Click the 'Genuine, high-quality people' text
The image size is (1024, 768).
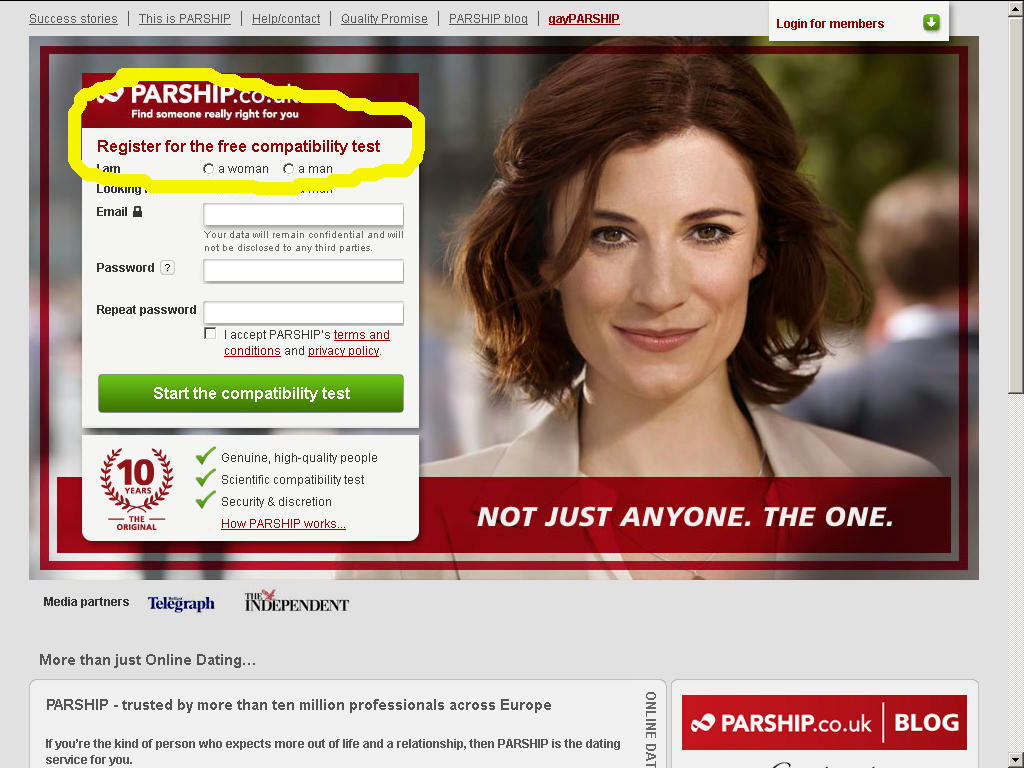299,458
